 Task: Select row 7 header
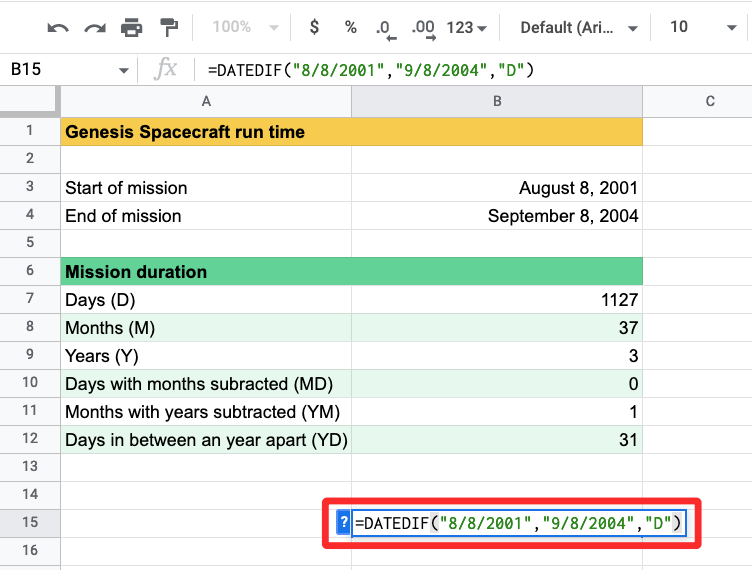pos(30,299)
